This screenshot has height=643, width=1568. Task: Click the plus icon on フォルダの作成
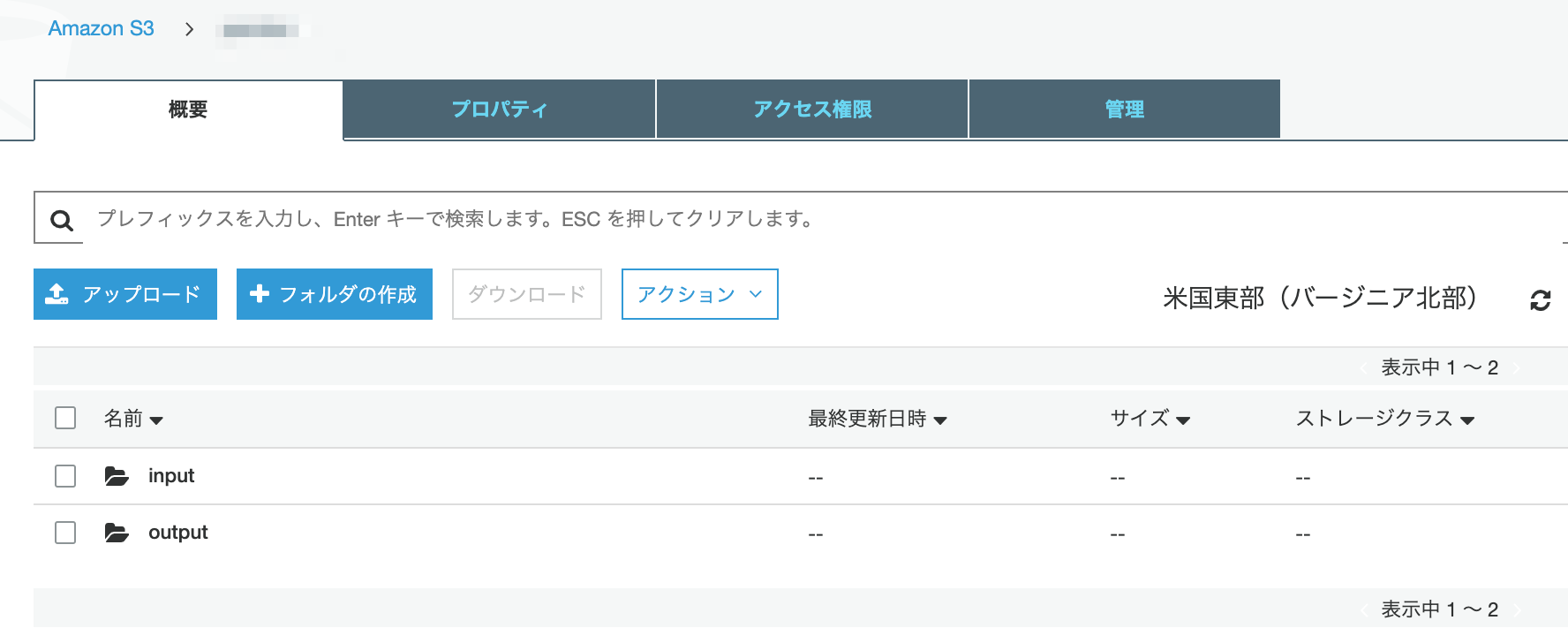click(260, 293)
